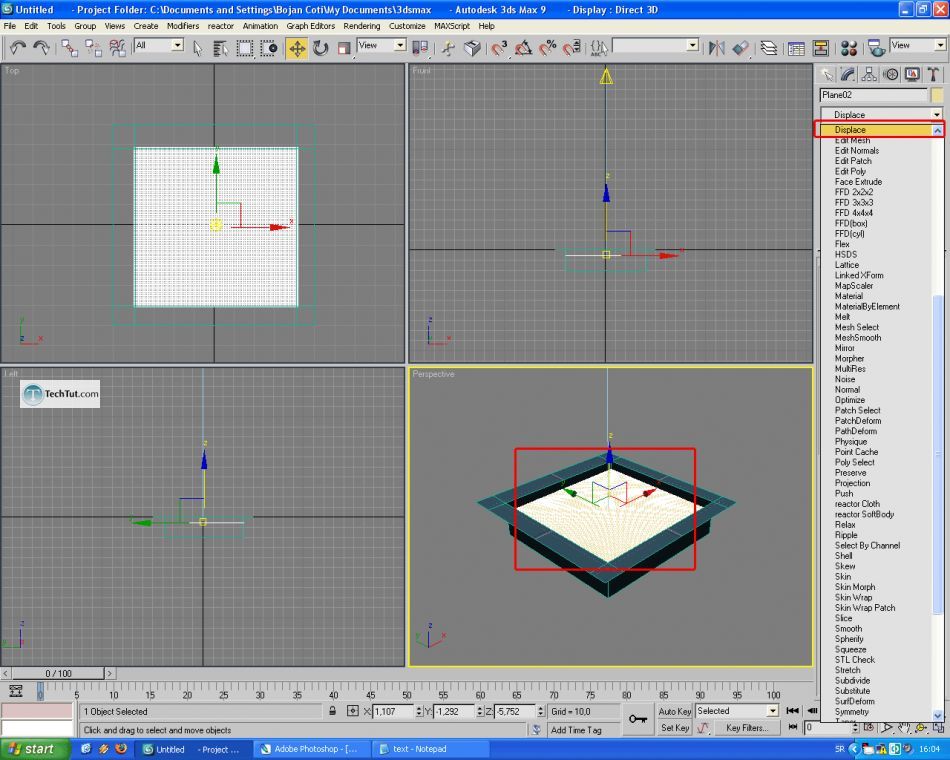Select the Select and Link tool

(x=70, y=48)
